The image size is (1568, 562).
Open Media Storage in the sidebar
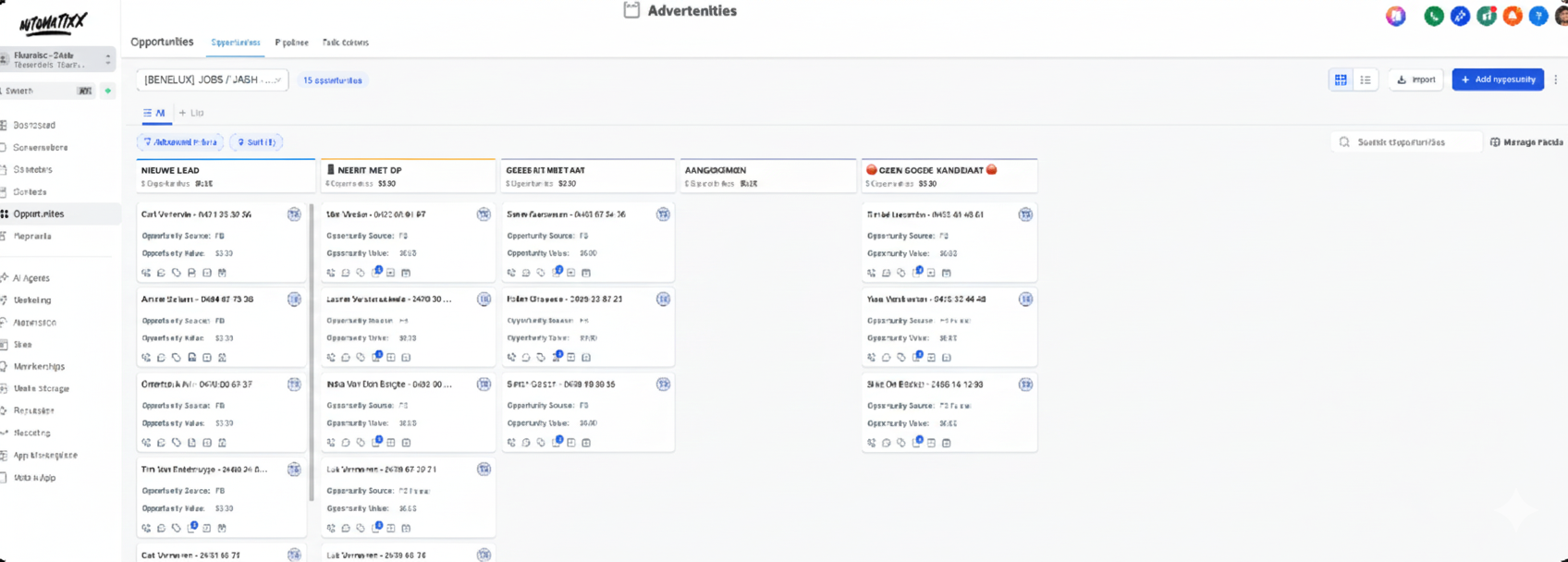pyautogui.click(x=42, y=389)
